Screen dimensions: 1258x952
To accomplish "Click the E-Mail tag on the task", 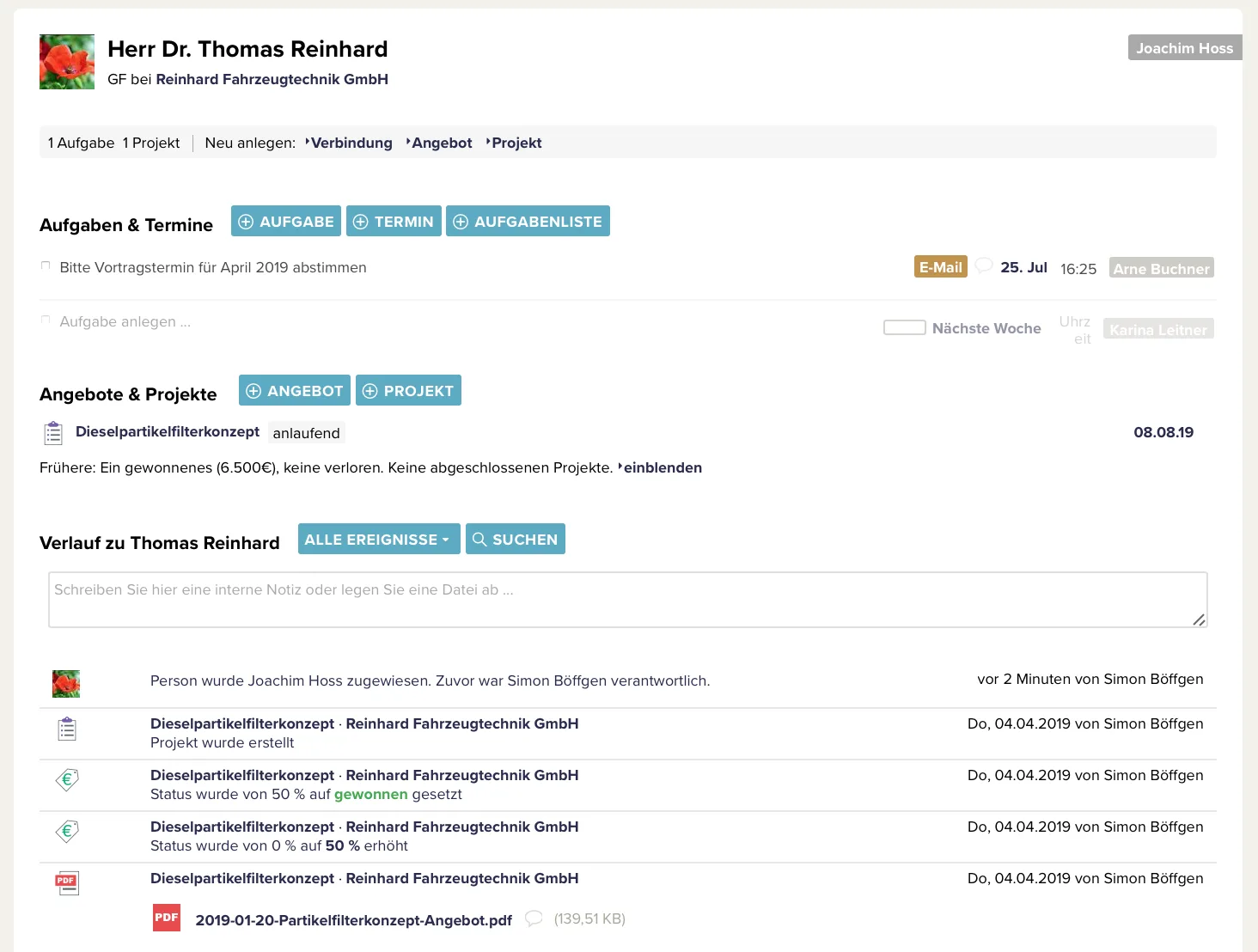I will pos(941,266).
